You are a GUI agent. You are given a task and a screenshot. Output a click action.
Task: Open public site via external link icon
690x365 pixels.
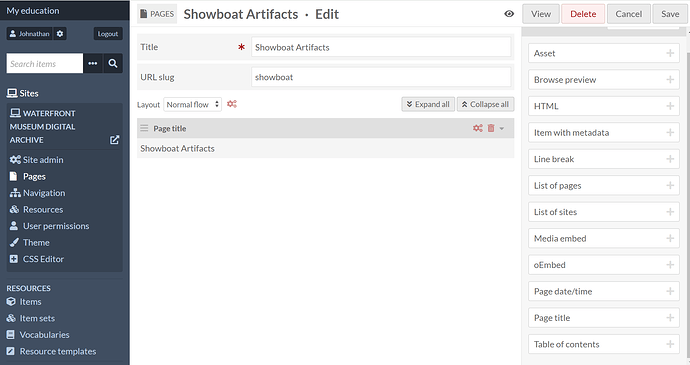[114, 140]
